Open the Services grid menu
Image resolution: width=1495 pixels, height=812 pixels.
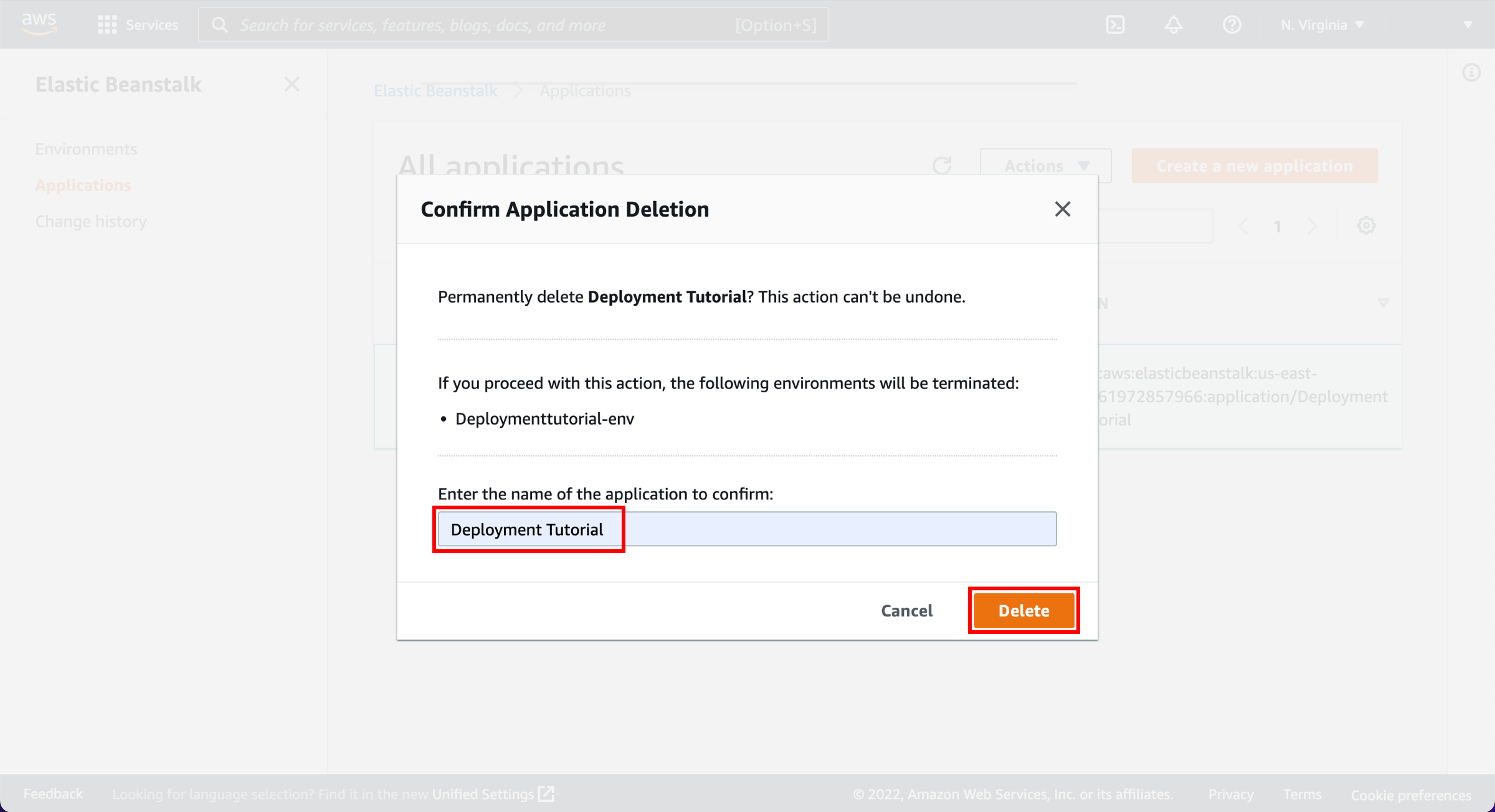click(107, 25)
